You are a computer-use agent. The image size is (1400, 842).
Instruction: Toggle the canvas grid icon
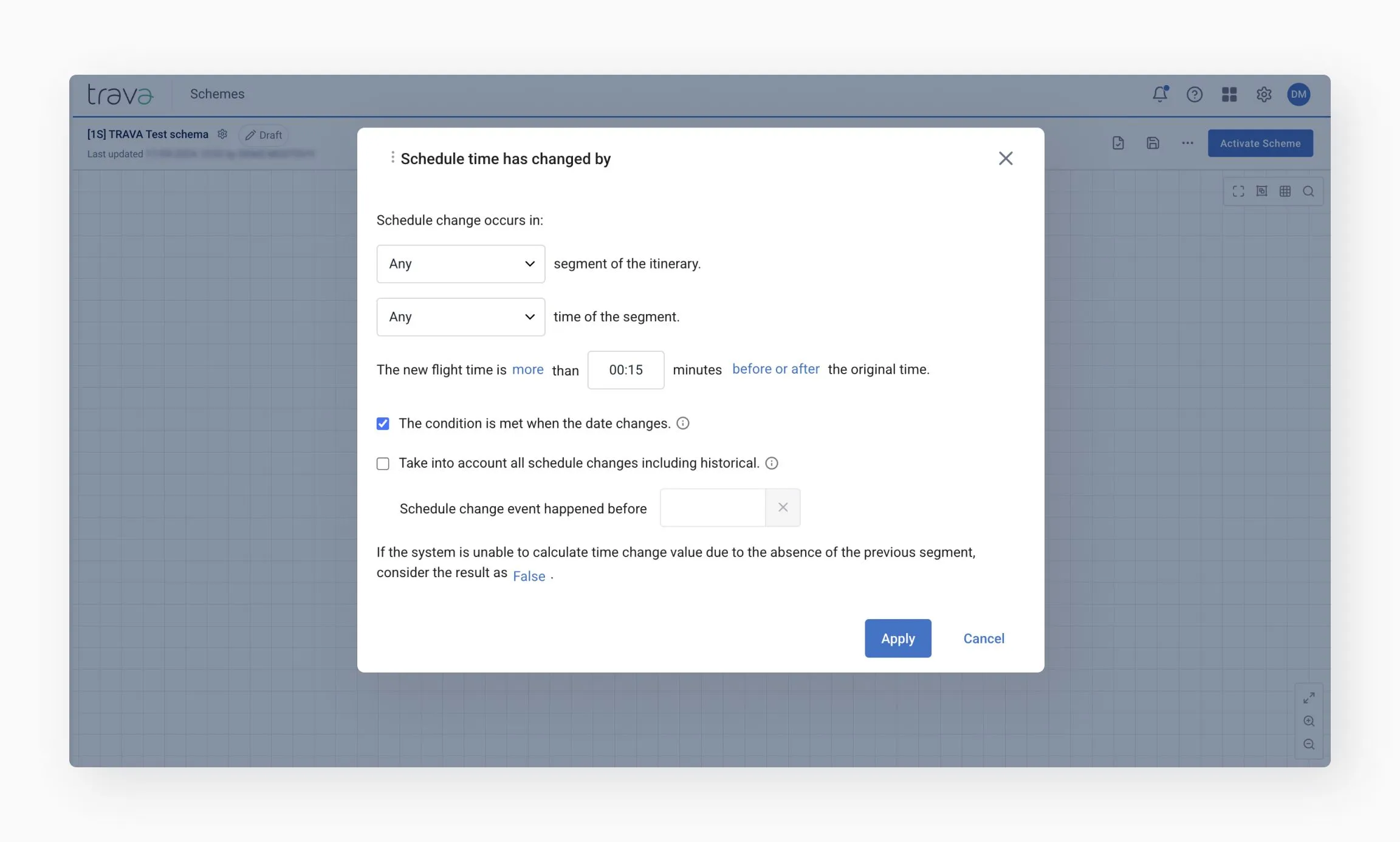(x=1285, y=191)
